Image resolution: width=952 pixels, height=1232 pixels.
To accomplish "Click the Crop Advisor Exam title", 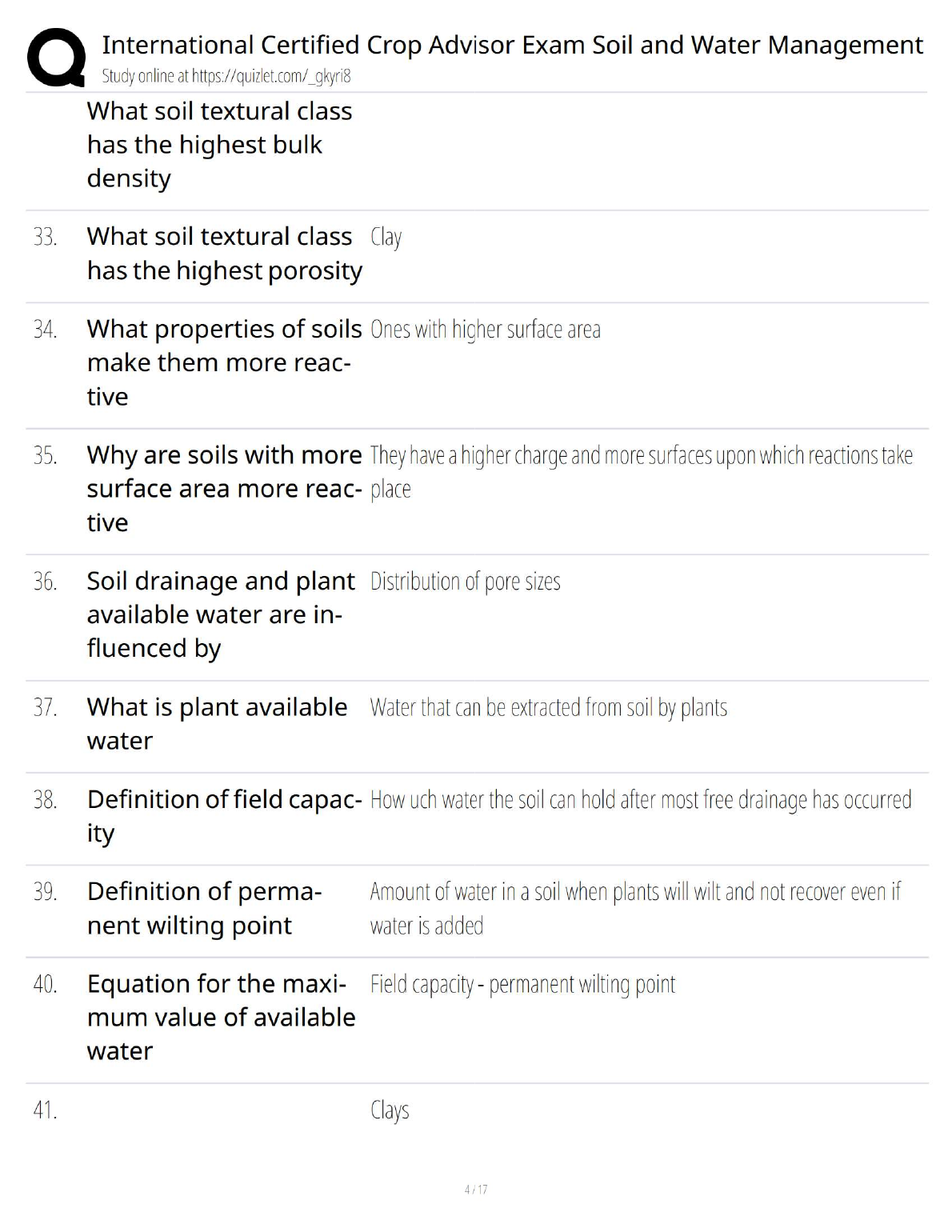I will point(512,45).
